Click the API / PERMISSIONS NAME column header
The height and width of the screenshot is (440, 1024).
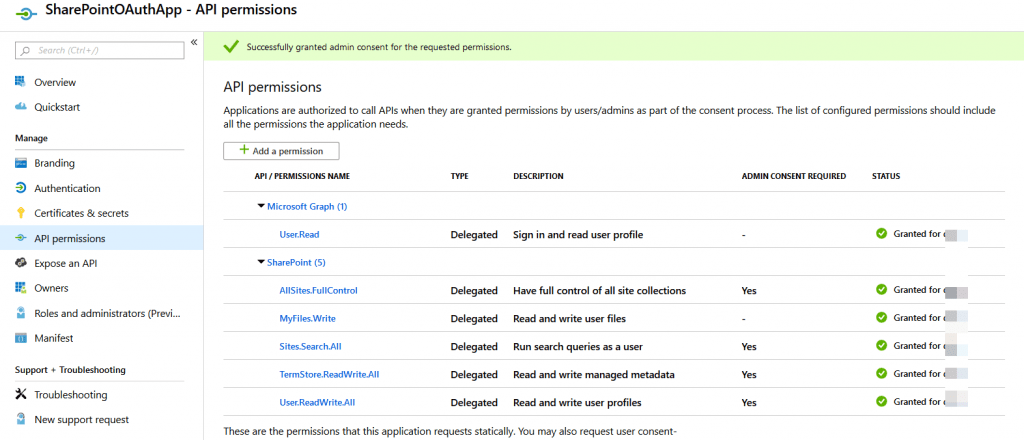point(302,176)
